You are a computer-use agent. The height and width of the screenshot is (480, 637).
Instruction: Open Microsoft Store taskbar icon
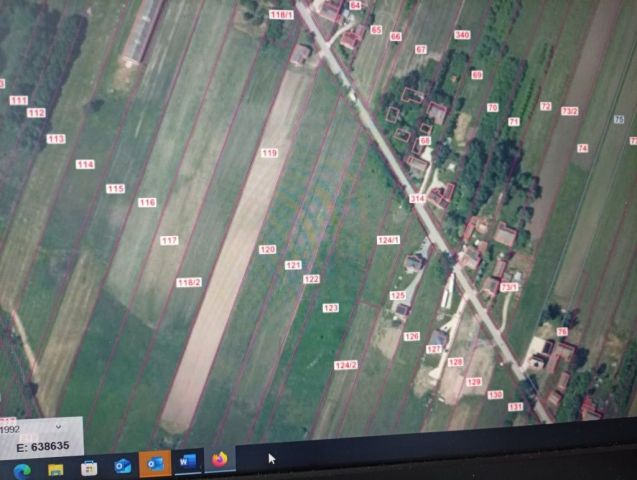(x=89, y=468)
